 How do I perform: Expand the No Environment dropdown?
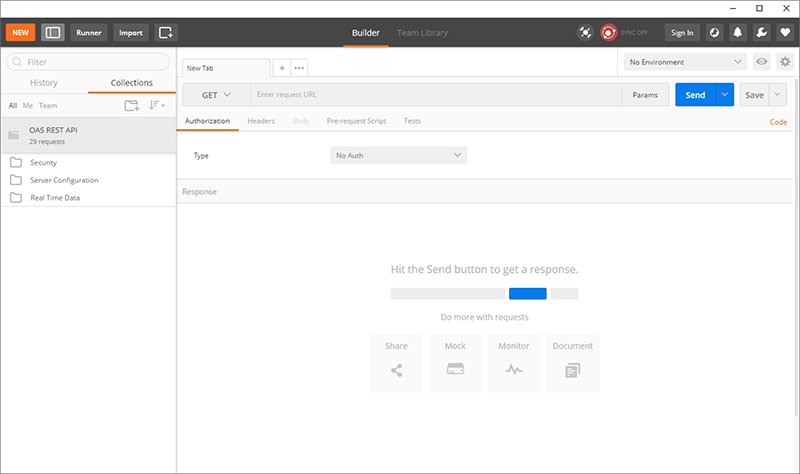(x=684, y=62)
